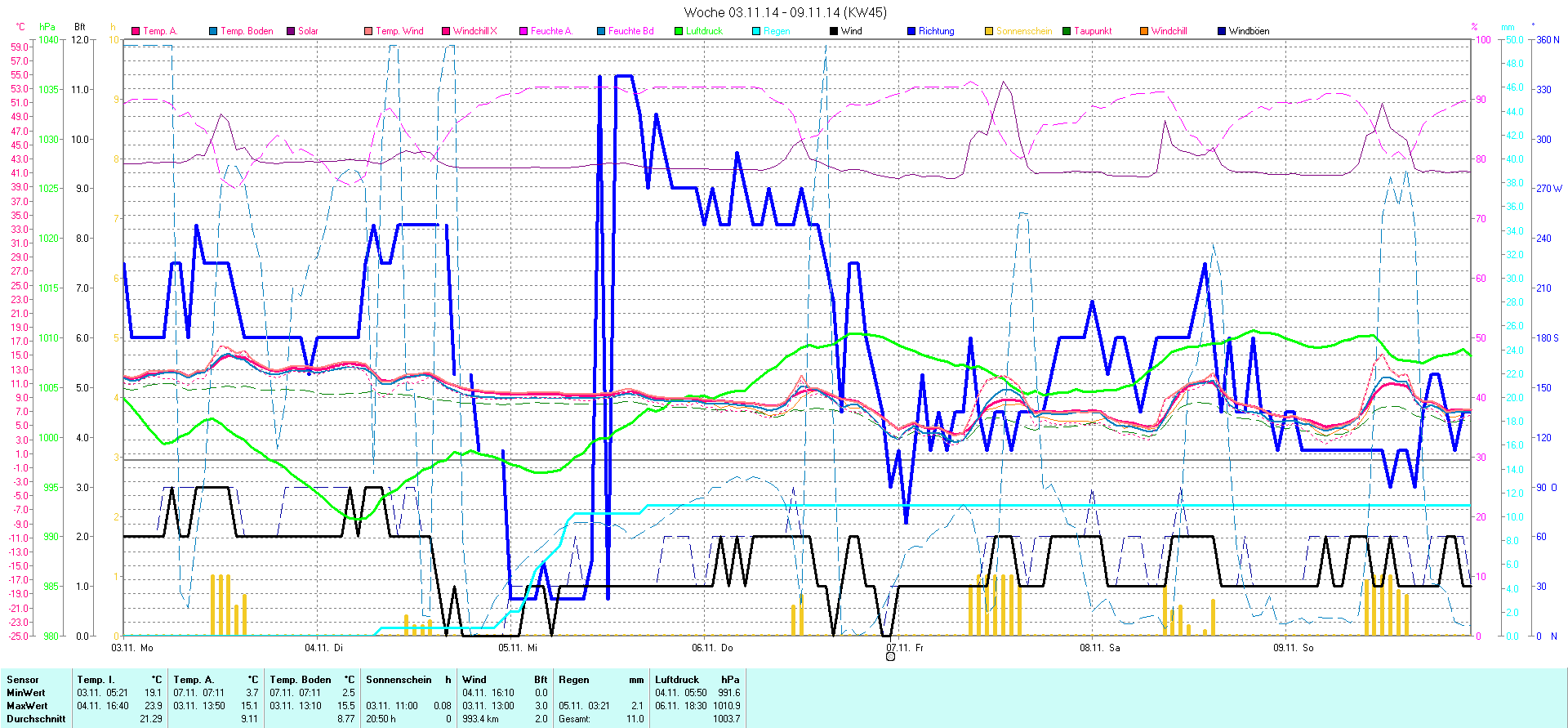The image size is (1568, 728).
Task: Click the Taupunkt legend label
Action: coord(1093,31)
